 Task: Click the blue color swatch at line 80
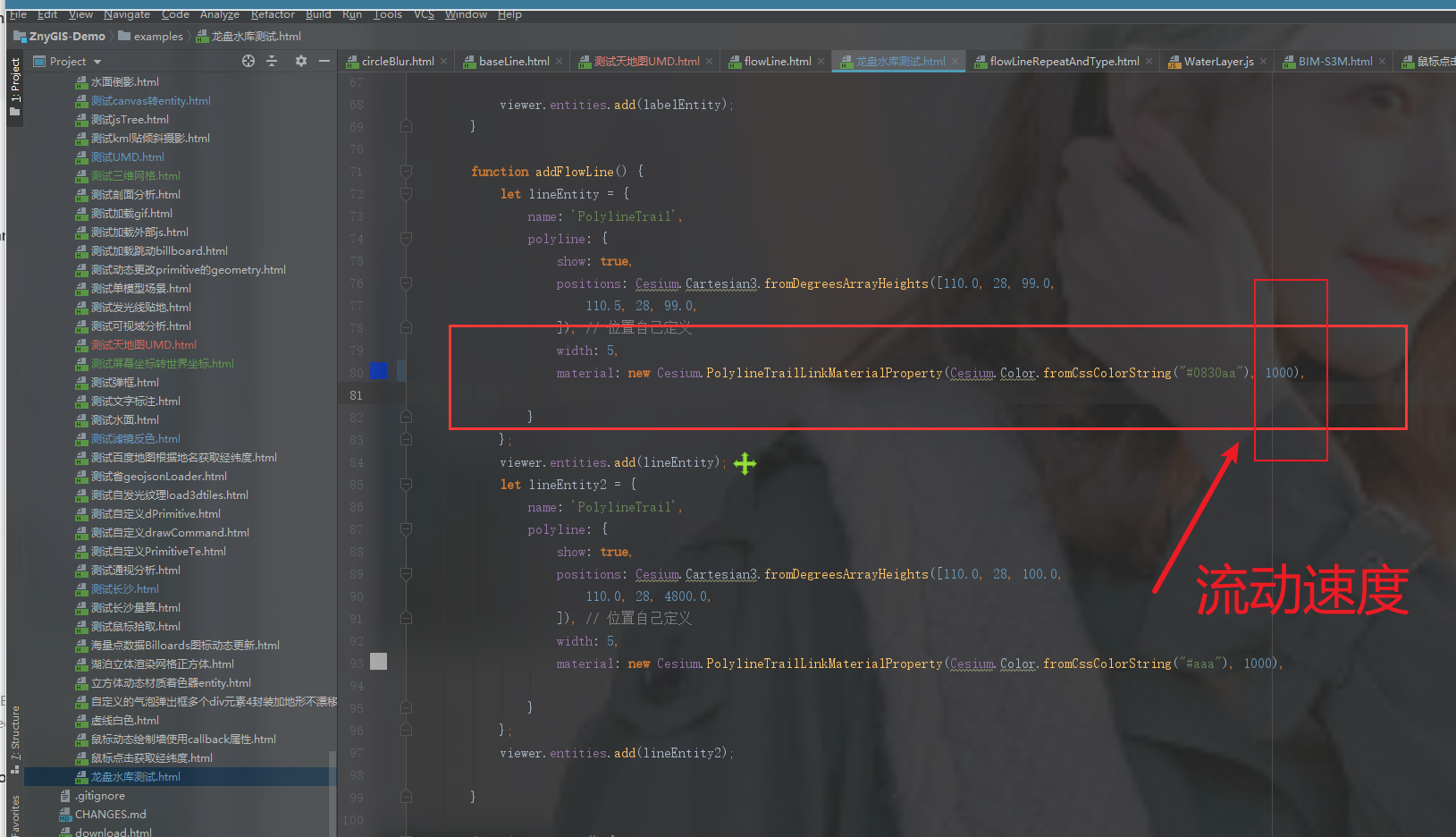tap(379, 370)
